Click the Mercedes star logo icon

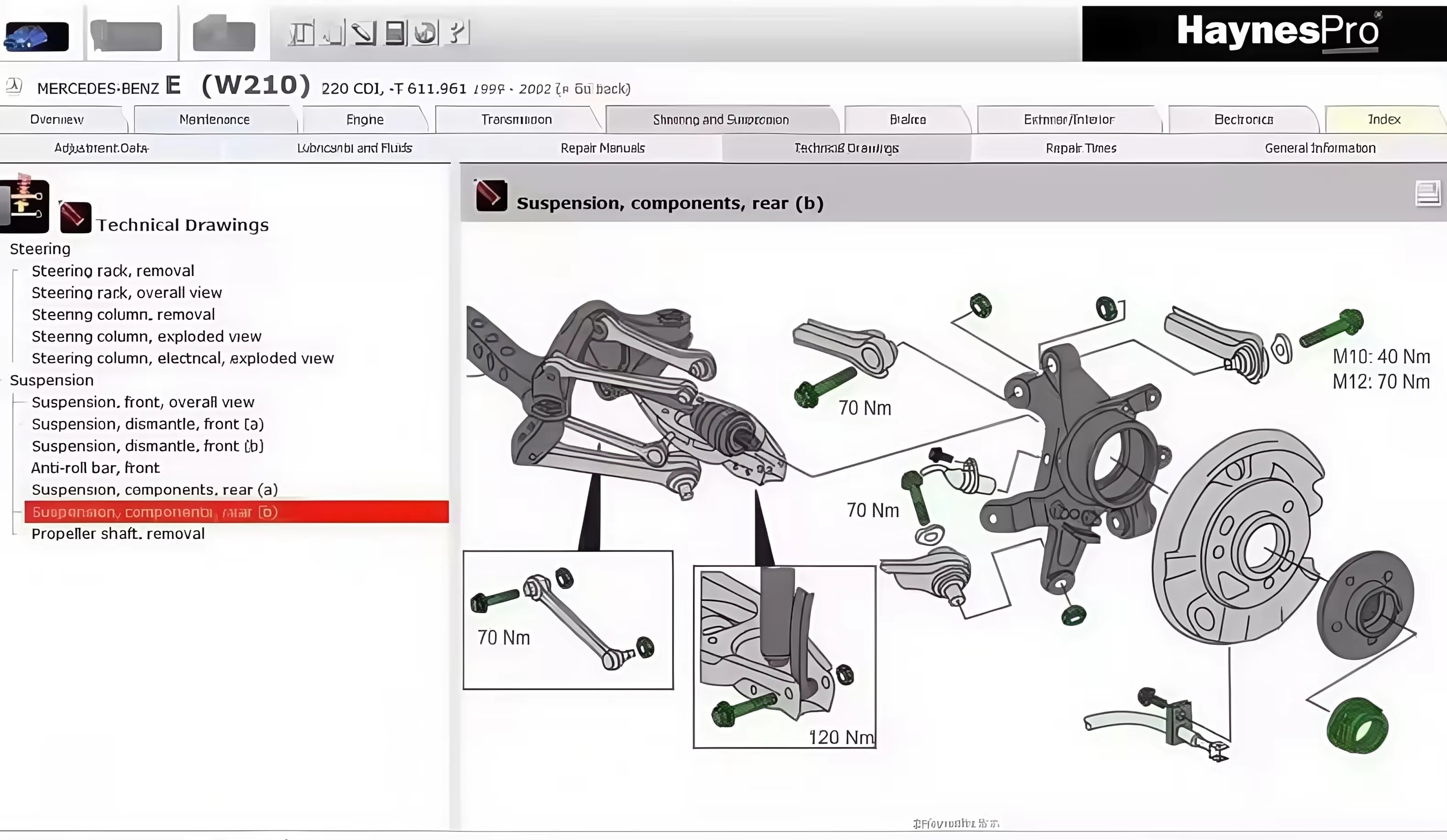point(14,86)
